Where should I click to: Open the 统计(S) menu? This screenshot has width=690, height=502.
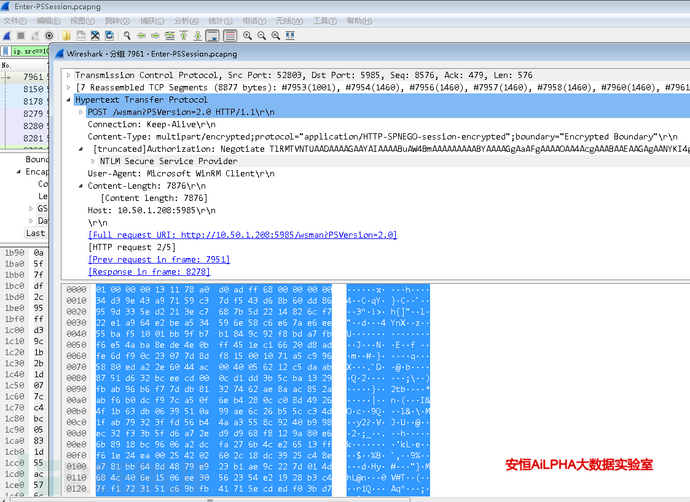coord(220,21)
